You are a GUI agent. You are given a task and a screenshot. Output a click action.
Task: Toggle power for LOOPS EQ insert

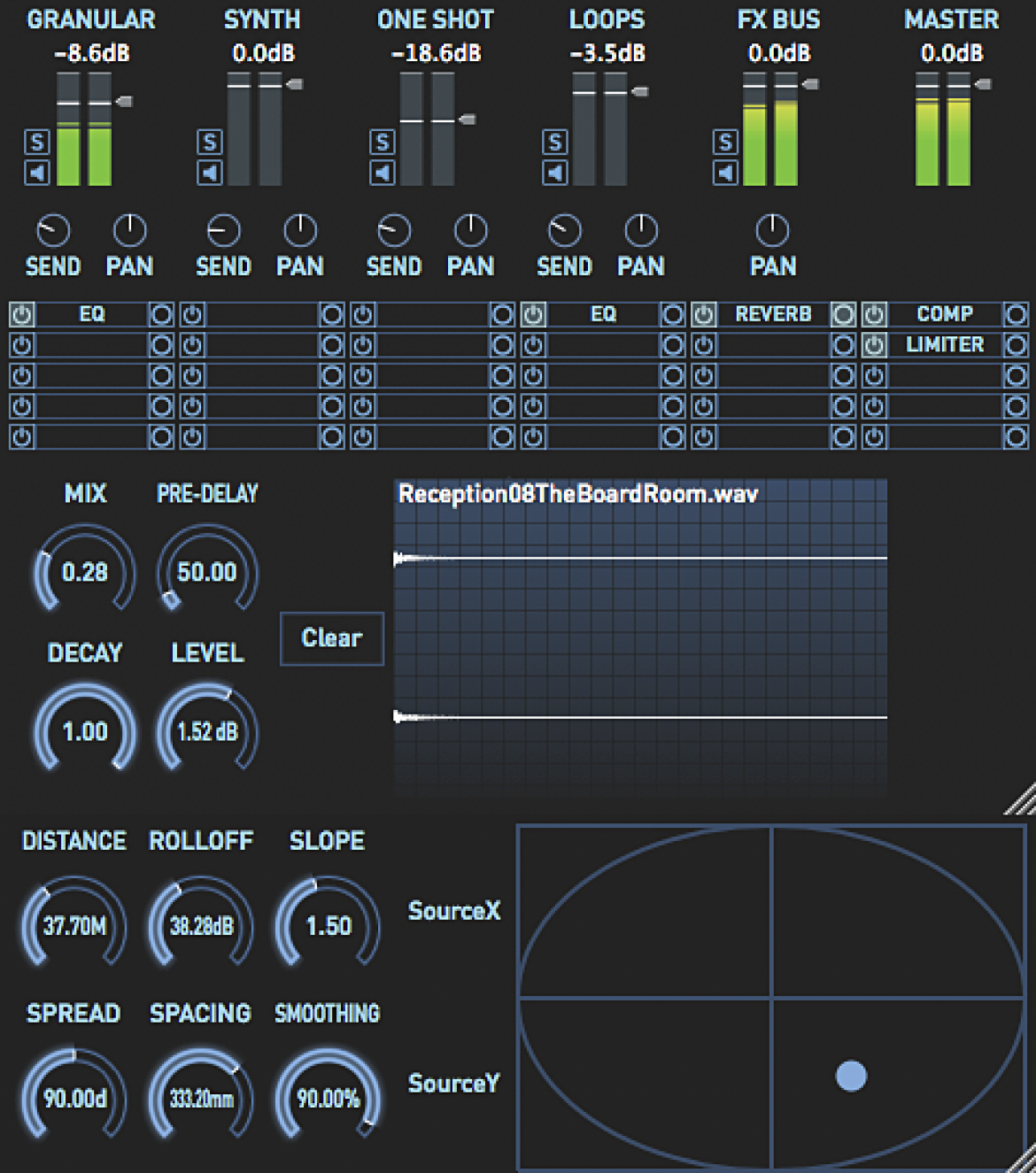533,314
